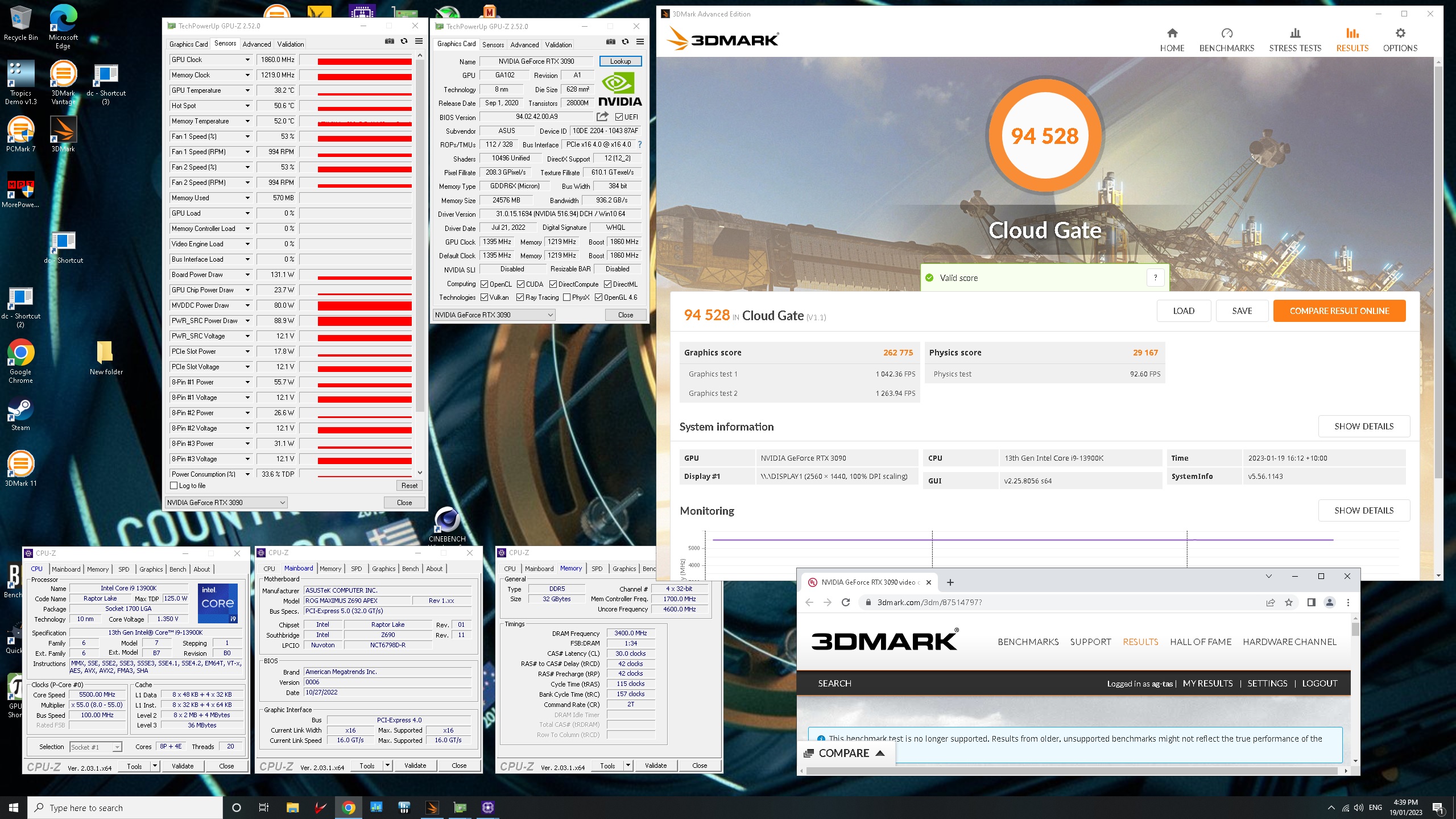This screenshot has width=1456, height=819.
Task: Open hamburger menu in GPU-Z Graphics Card window
Action: 640,42
